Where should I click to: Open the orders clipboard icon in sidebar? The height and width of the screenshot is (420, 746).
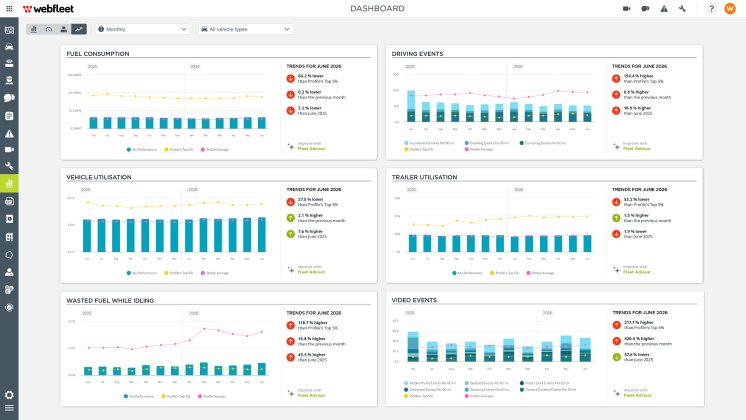tap(9, 116)
